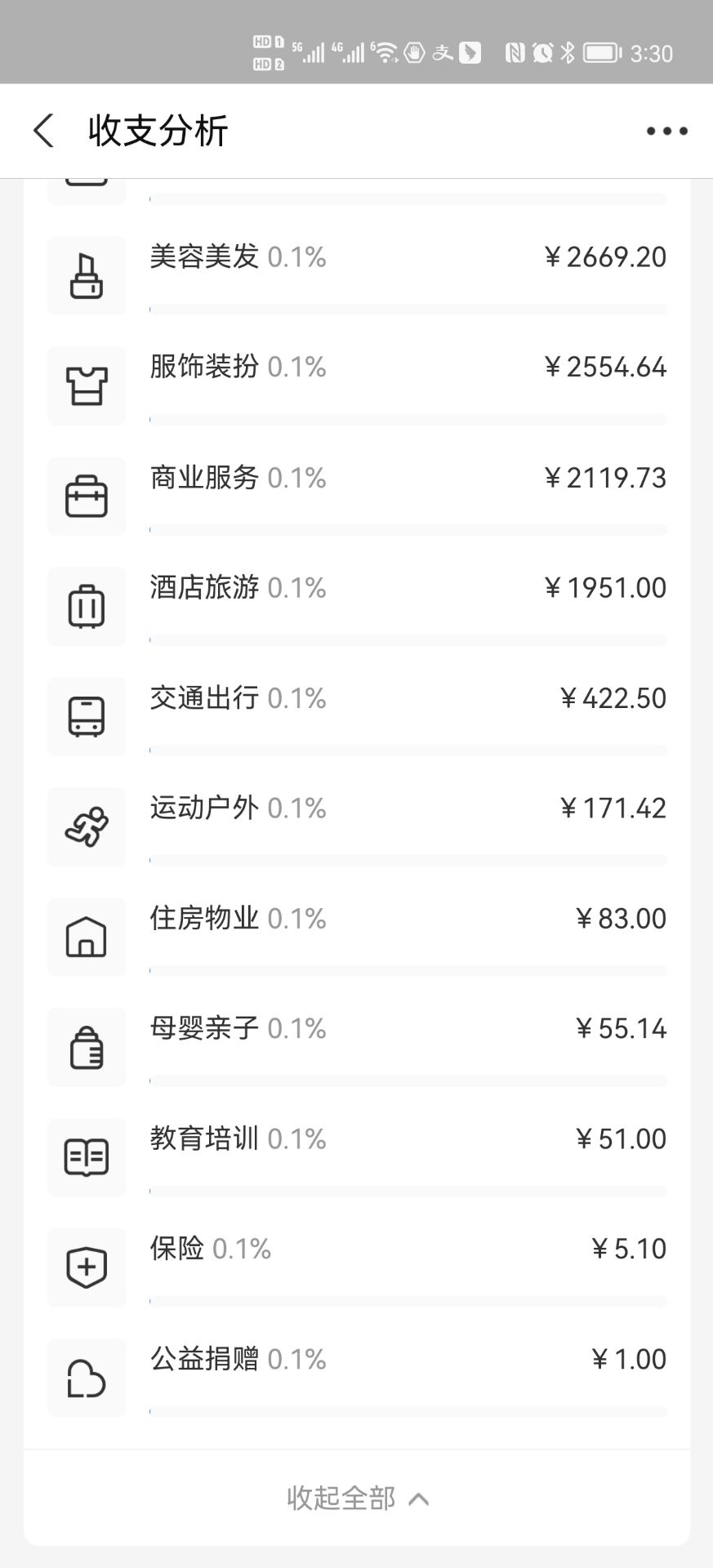The image size is (713, 1568).
Task: Tap the baby bottle icon for 母婴亲子
Action: tap(87, 1048)
